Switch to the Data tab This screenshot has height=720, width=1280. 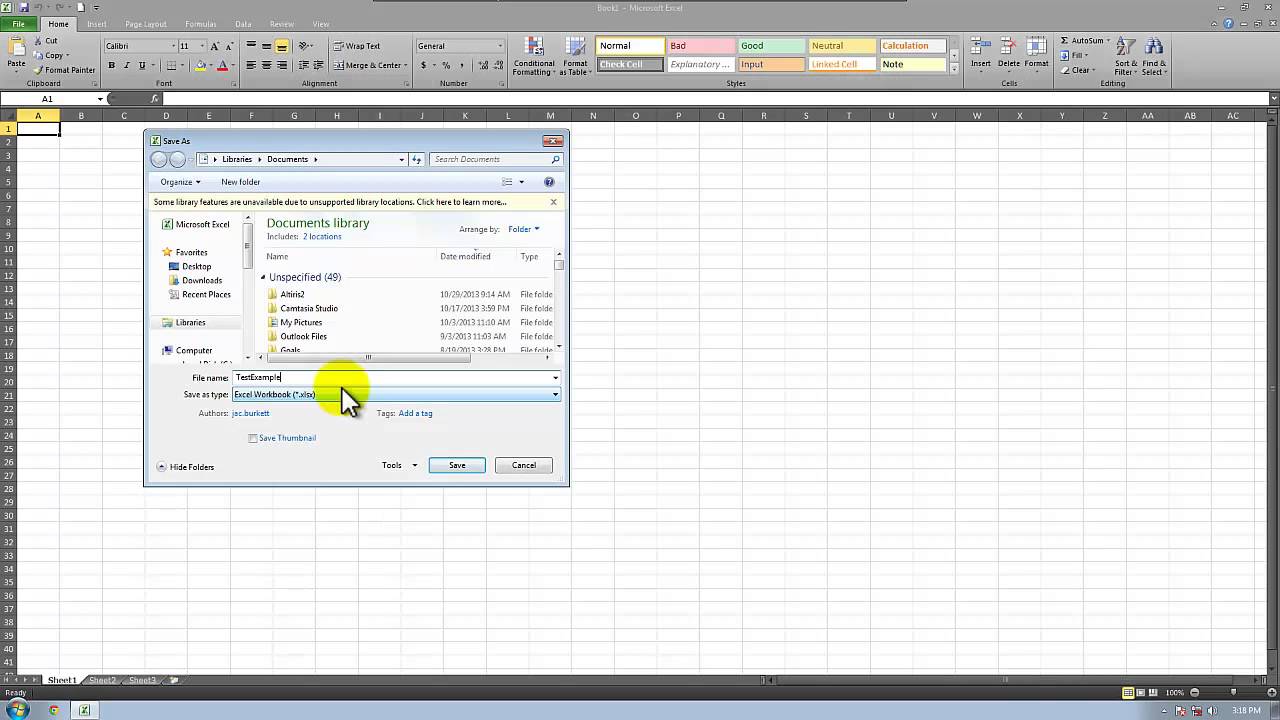pyautogui.click(x=243, y=24)
